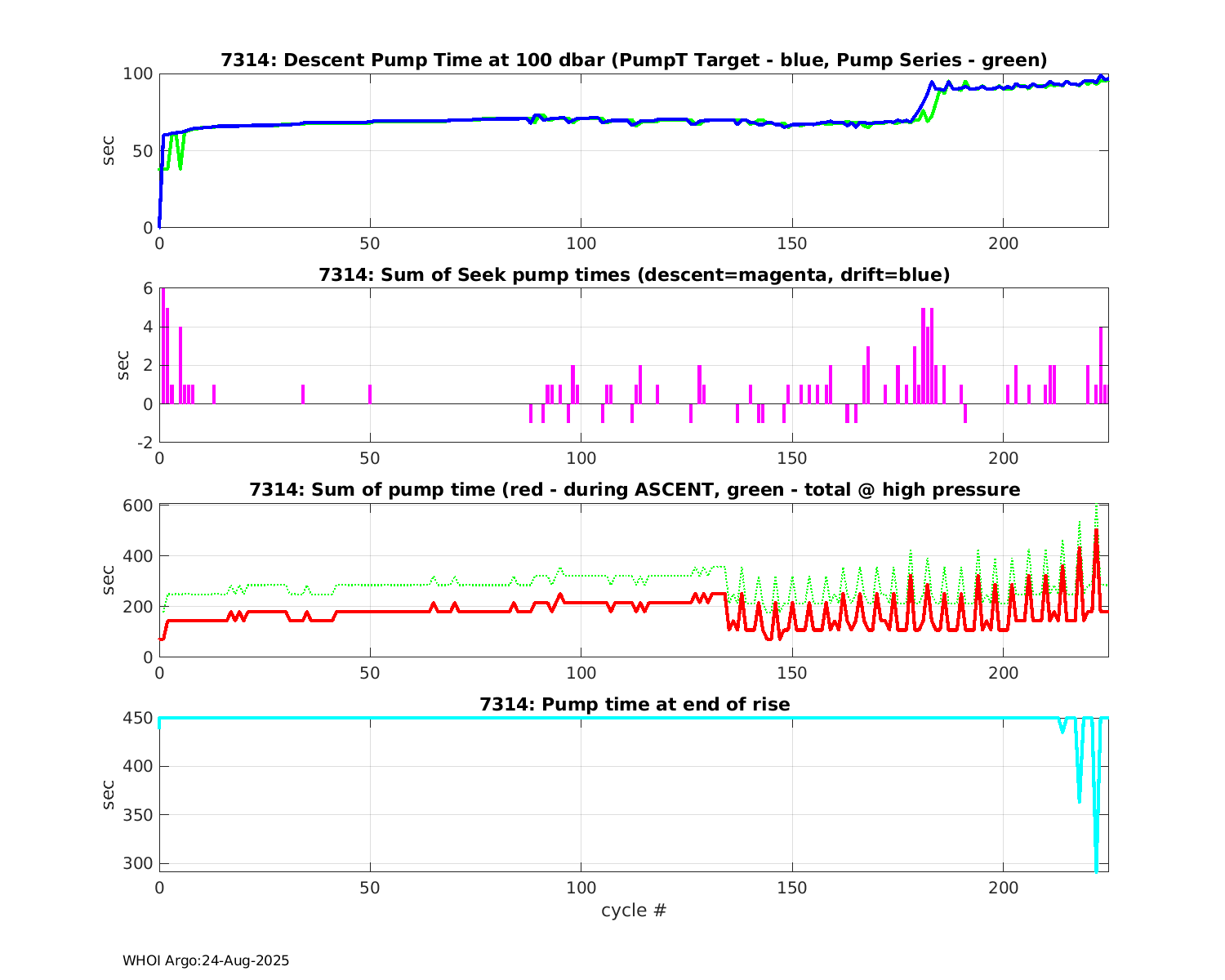Image resolution: width=1225 pixels, height=980 pixels.
Task: Click the 'sec' y-axis label of the bottom chart
Action: 109,794
